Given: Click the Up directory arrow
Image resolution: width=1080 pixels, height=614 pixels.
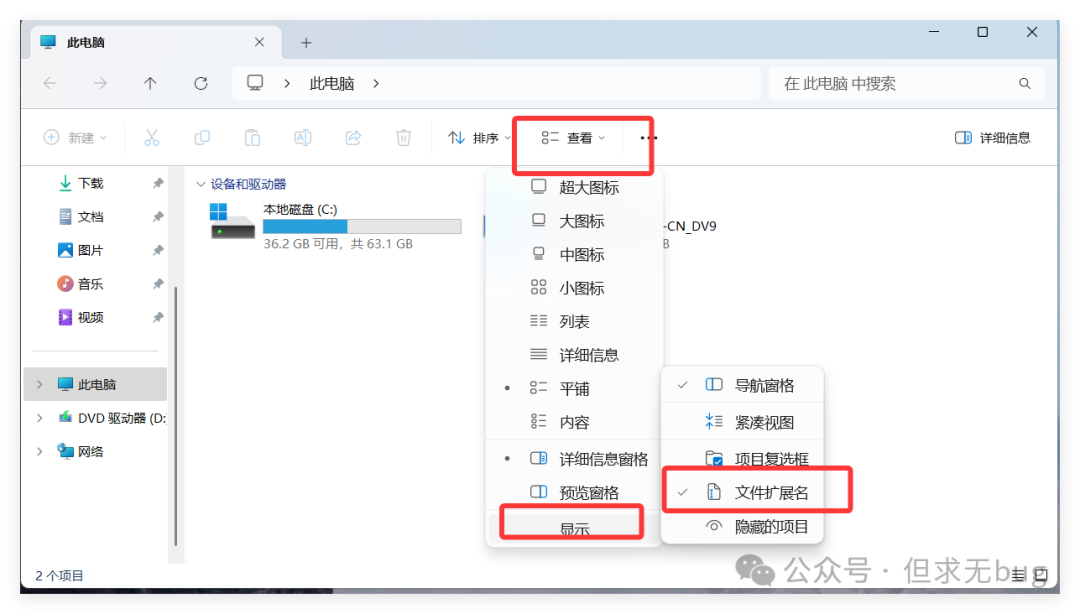Looking at the screenshot, I should (150, 84).
